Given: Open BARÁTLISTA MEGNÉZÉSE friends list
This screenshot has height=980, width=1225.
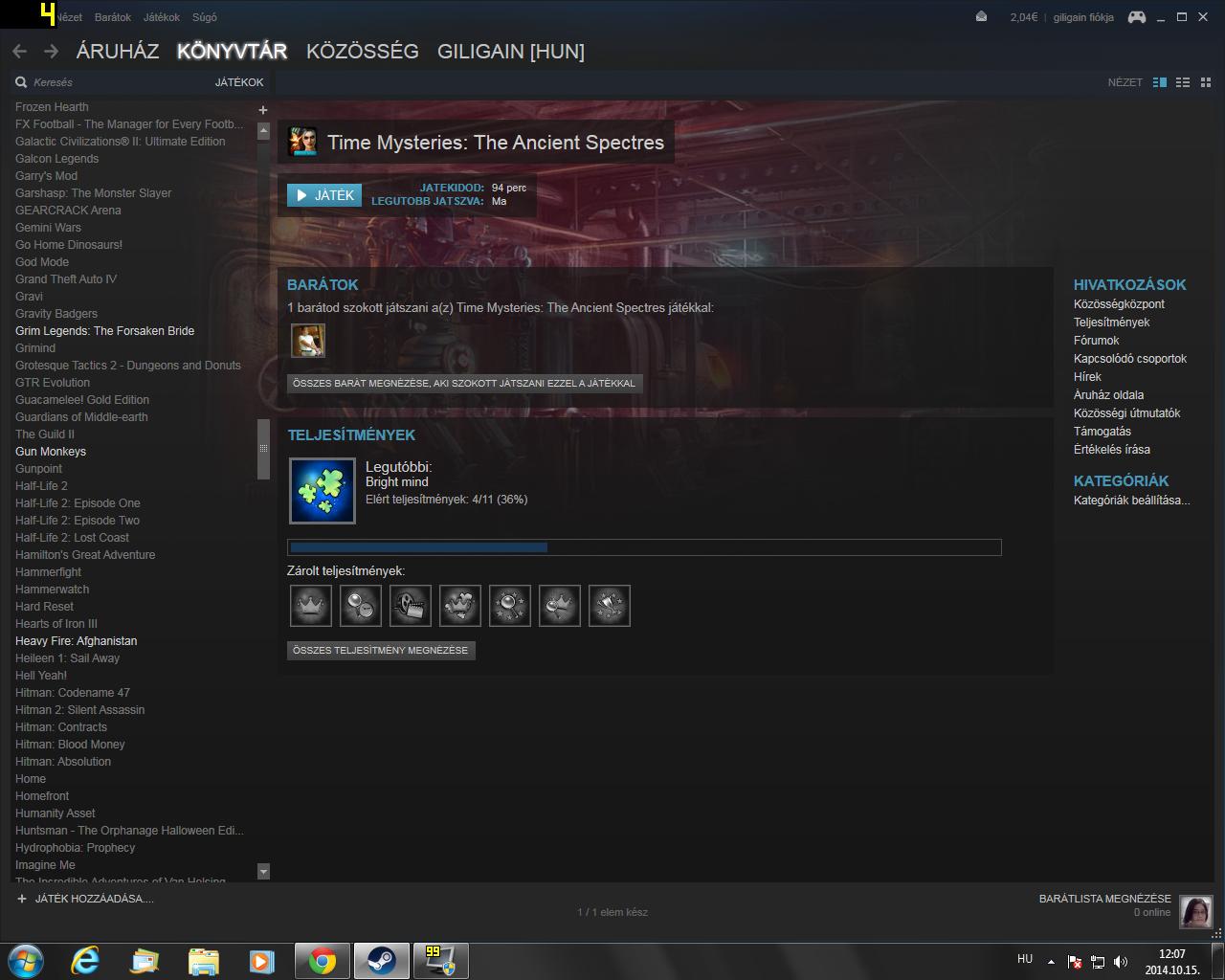Looking at the screenshot, I should (1104, 899).
